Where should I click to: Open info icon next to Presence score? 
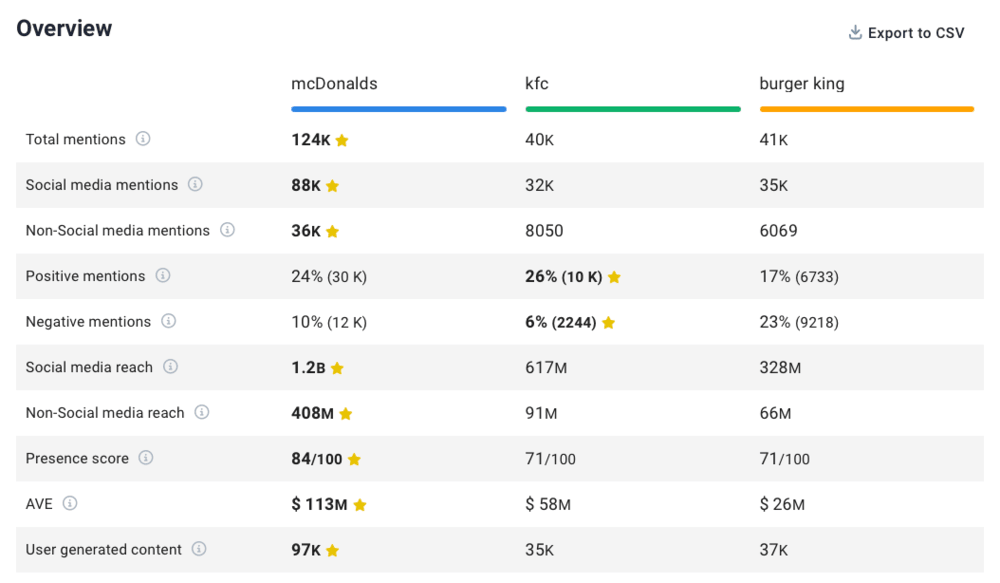146,458
